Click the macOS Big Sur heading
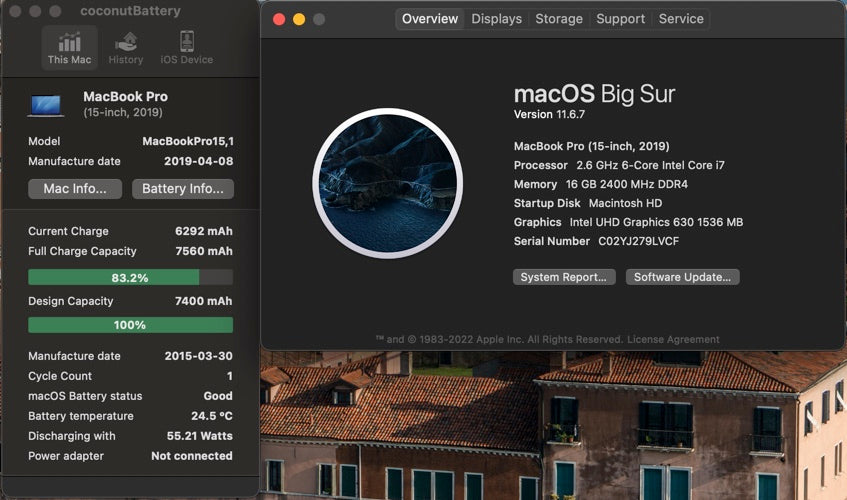The width and height of the screenshot is (847, 500). pyautogui.click(x=594, y=94)
